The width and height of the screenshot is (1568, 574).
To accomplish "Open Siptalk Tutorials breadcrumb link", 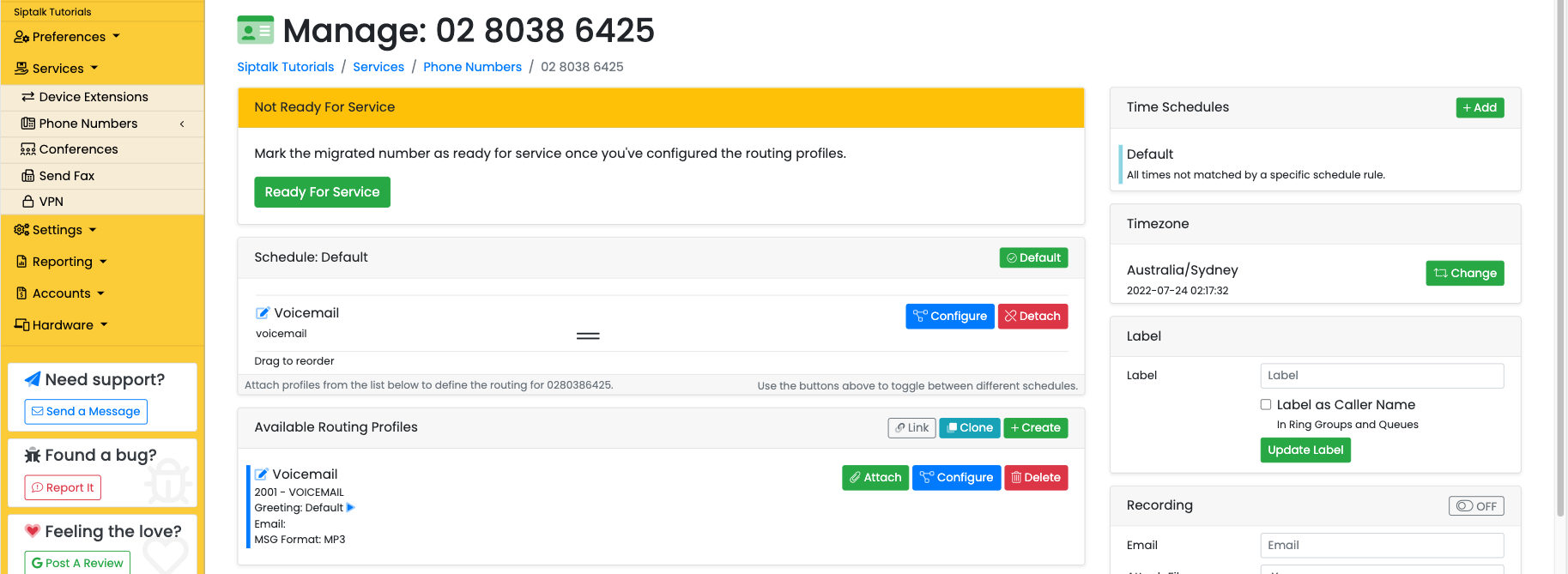I will [x=286, y=67].
